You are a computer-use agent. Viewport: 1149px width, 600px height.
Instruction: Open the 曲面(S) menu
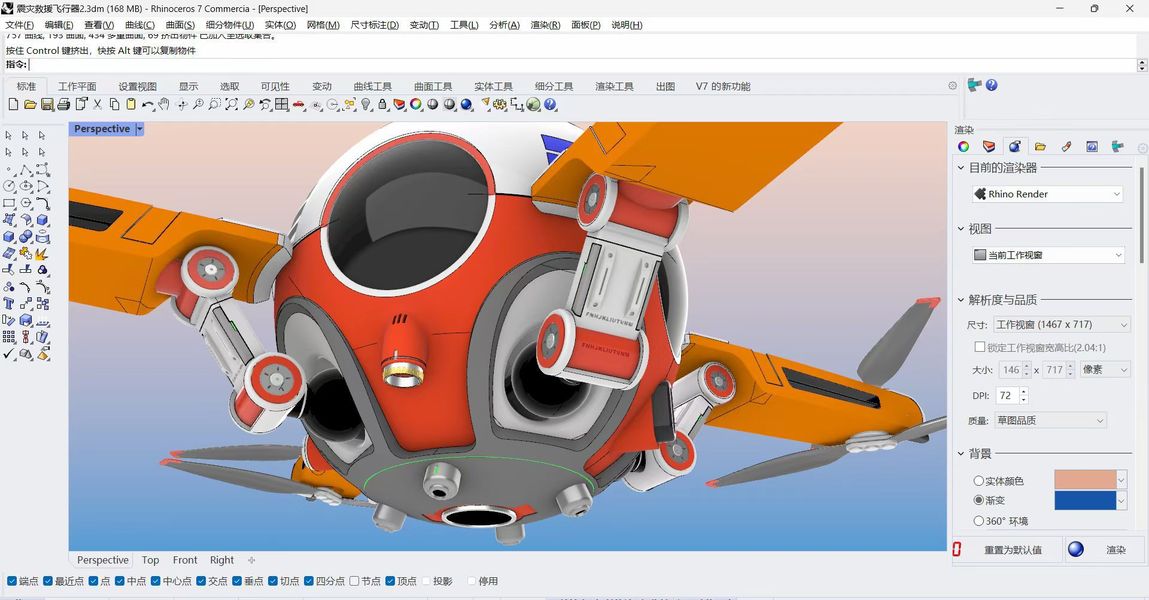click(180, 25)
